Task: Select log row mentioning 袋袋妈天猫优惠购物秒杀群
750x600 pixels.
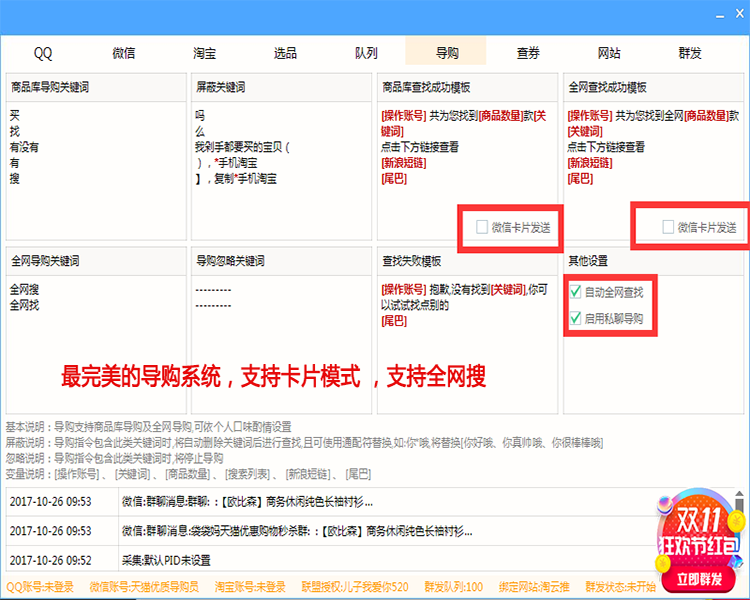Action: [330, 531]
